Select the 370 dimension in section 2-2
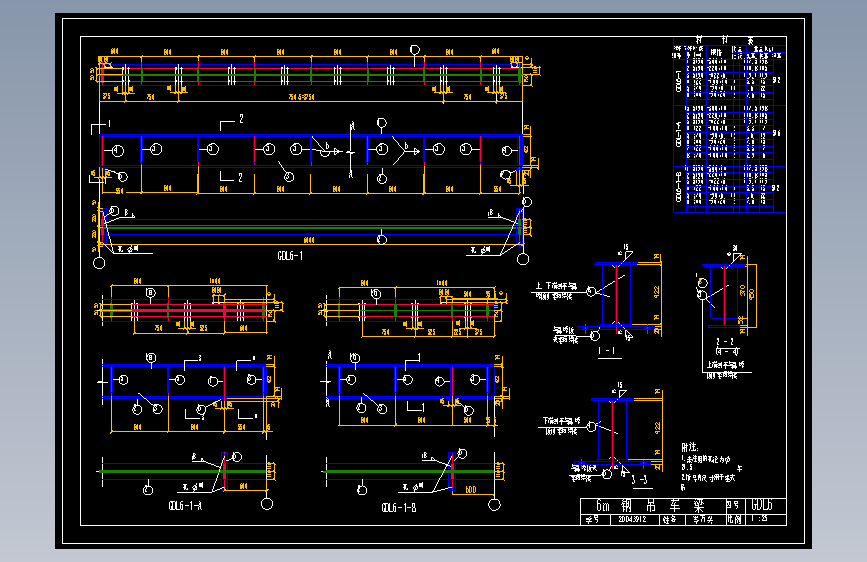The height and width of the screenshot is (562, 867). [743, 290]
